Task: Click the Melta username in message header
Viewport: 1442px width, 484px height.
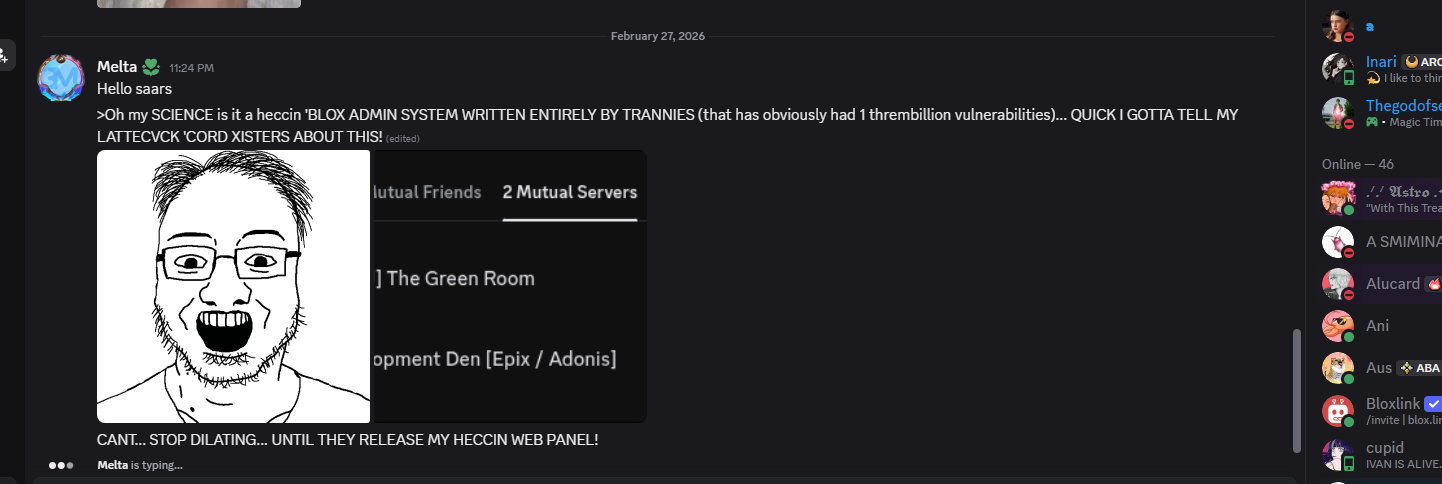Action: point(117,67)
